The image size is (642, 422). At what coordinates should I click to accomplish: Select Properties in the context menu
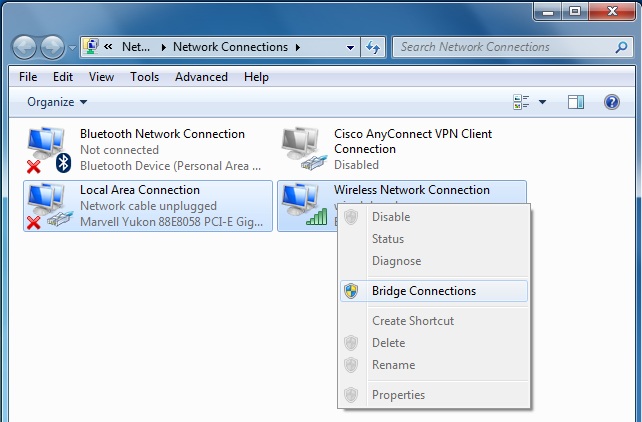pos(398,395)
